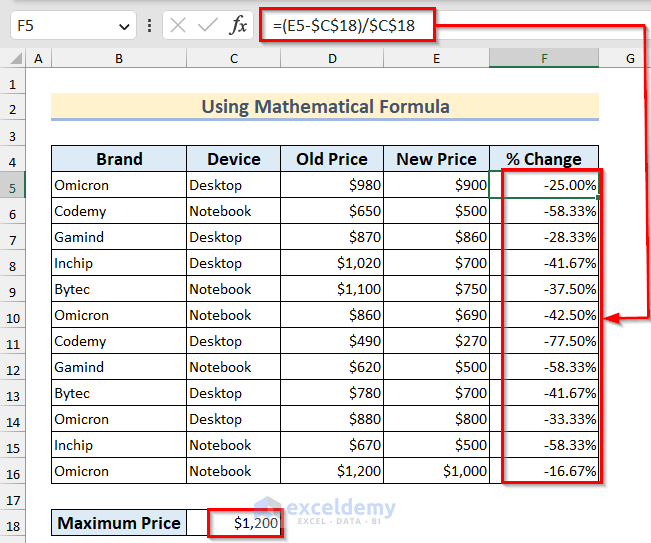Click the Select All corner triangle

[16, 58]
